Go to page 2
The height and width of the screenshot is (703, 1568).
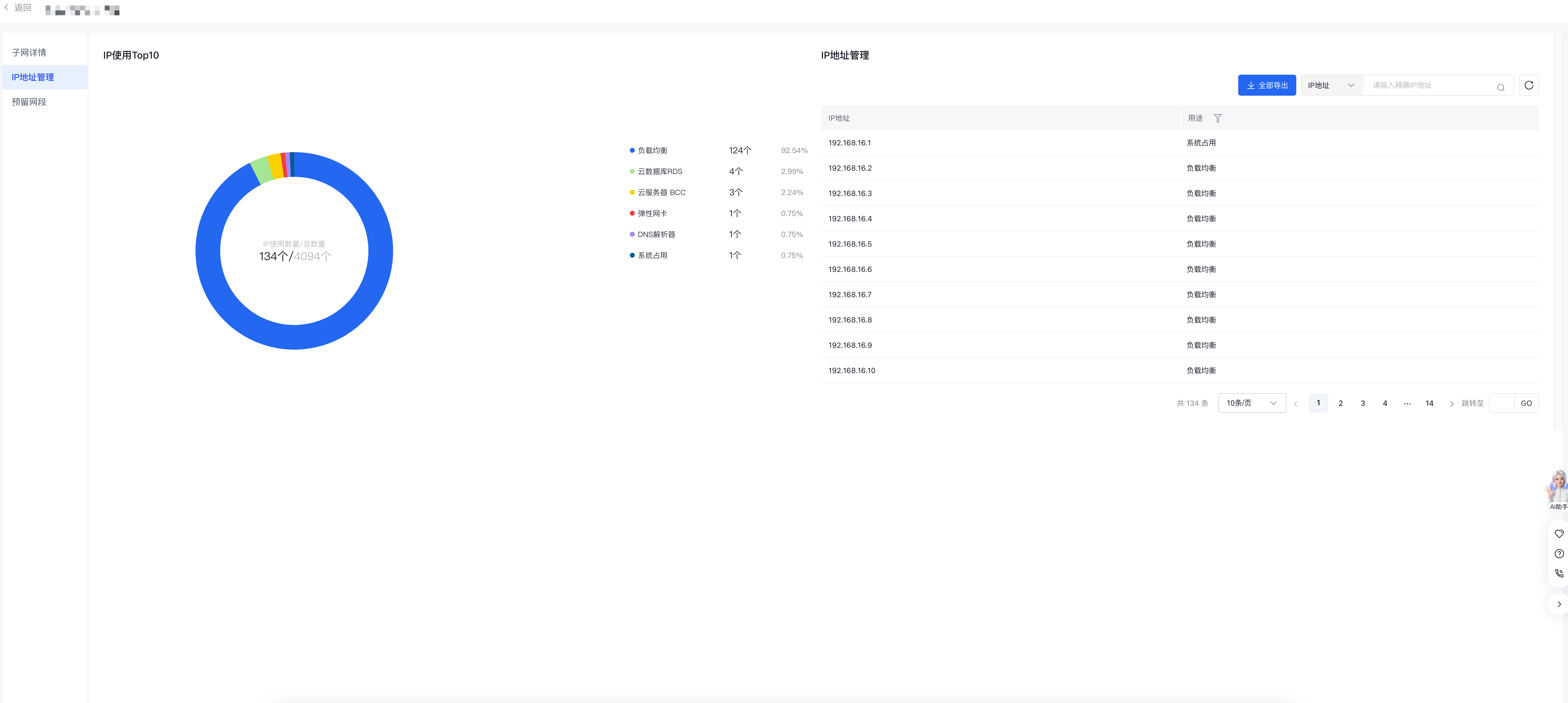[x=1340, y=403]
